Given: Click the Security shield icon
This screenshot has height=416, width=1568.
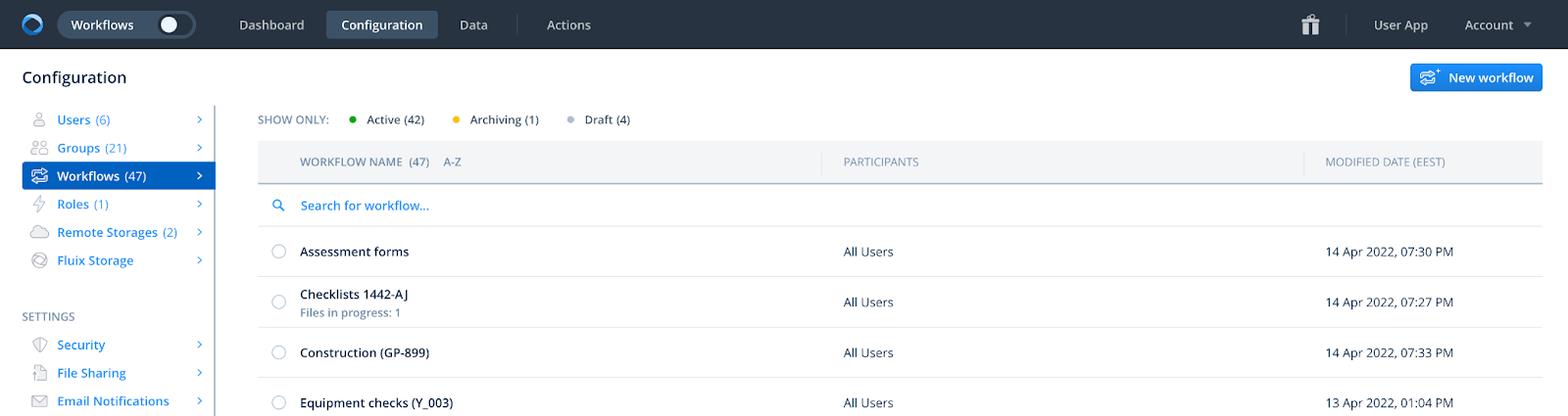Looking at the screenshot, I should click(x=39, y=345).
